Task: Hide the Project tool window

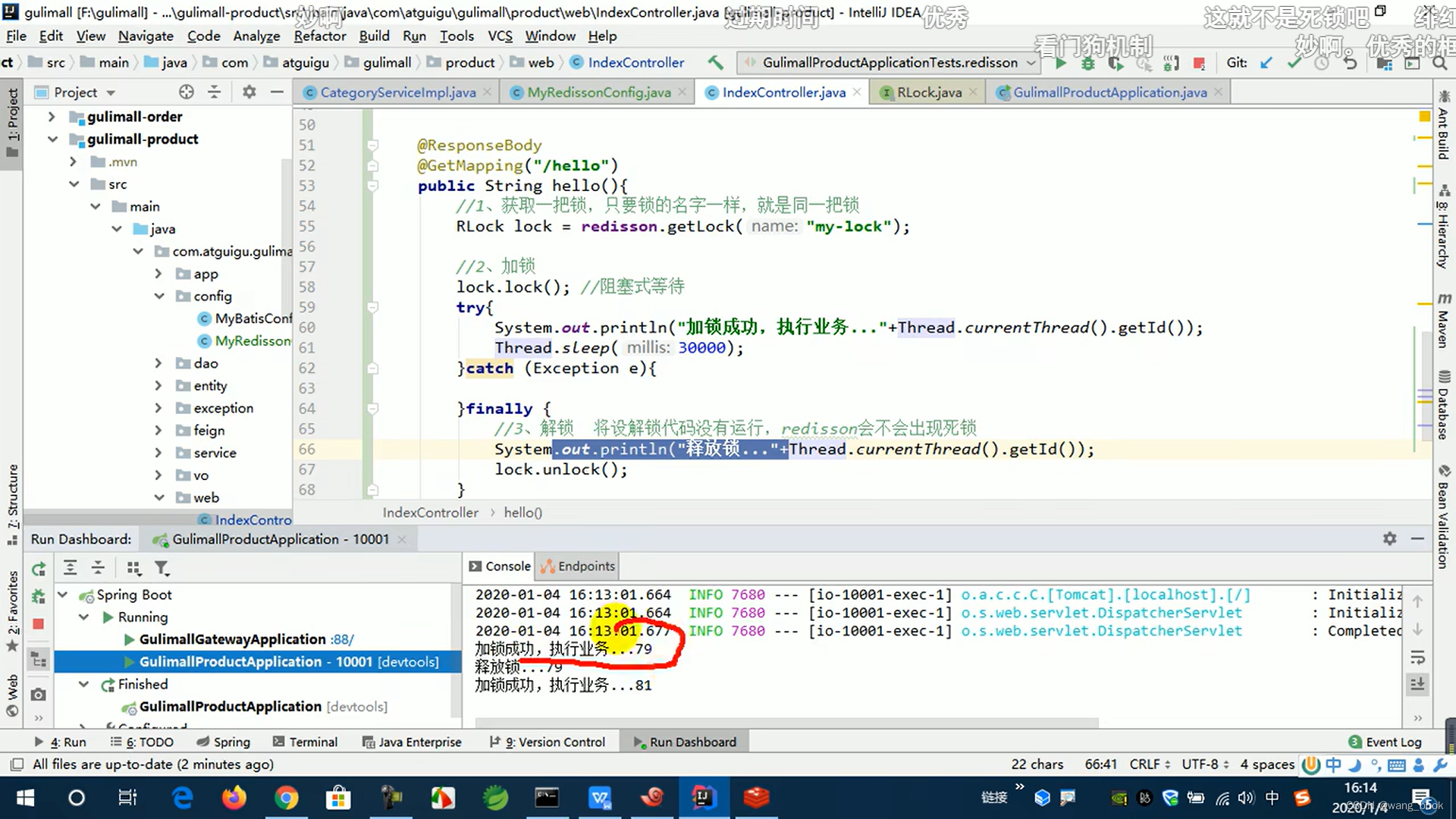Action: click(277, 92)
